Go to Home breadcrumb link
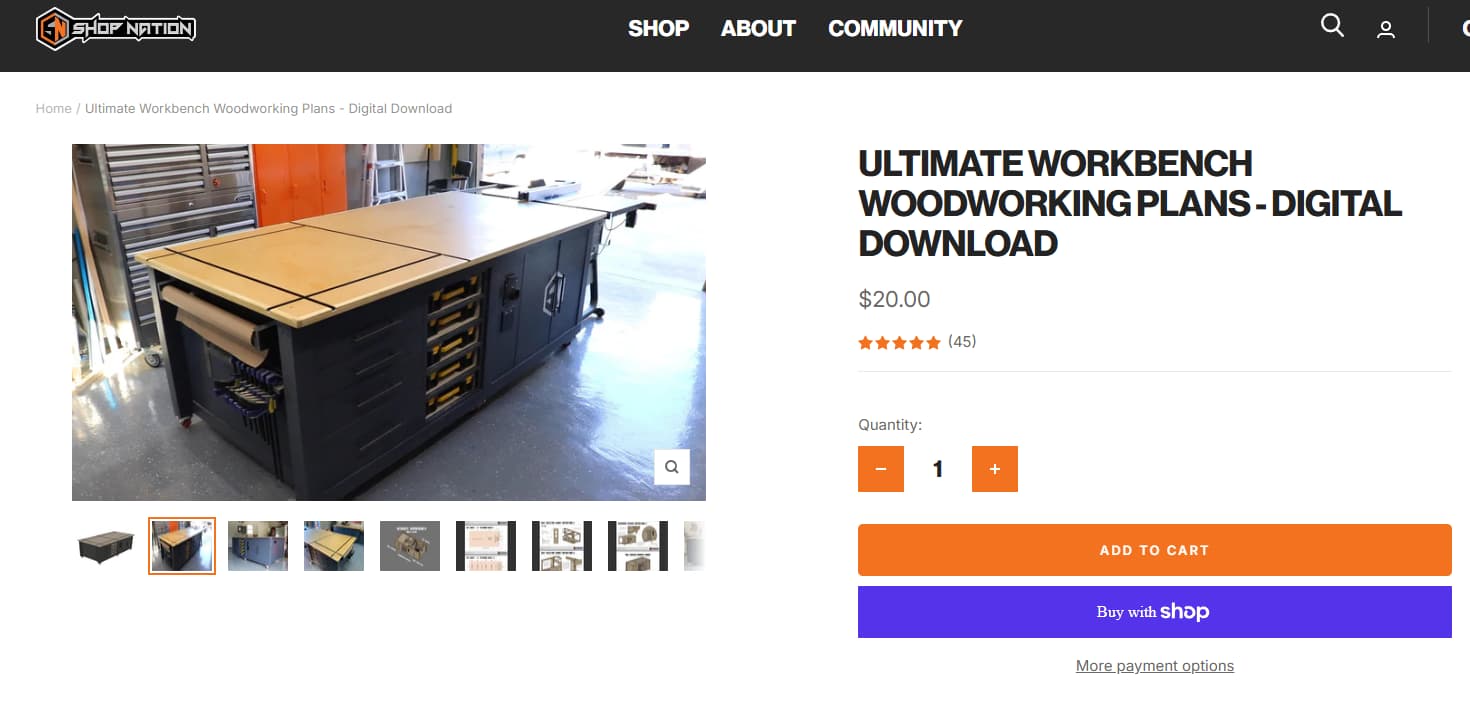The width and height of the screenshot is (1470, 710). point(53,108)
